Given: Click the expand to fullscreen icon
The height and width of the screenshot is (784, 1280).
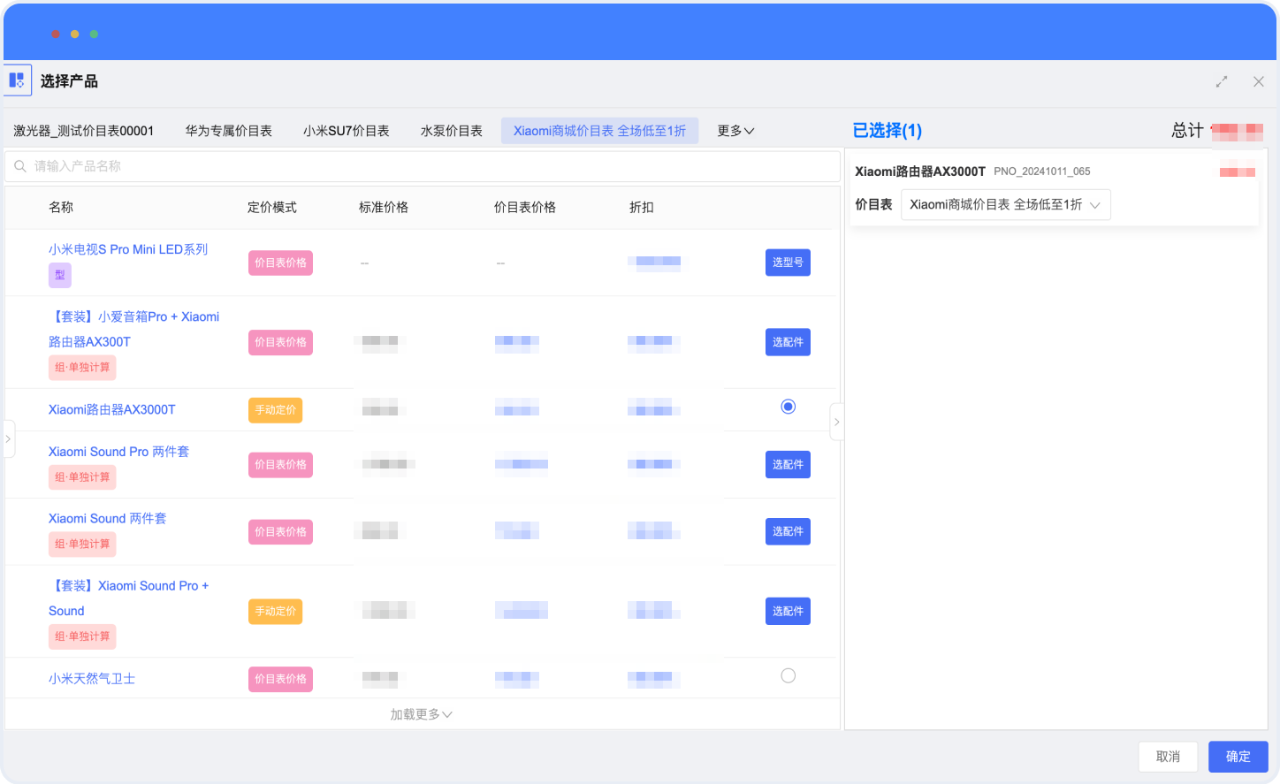Looking at the screenshot, I should 1222,82.
